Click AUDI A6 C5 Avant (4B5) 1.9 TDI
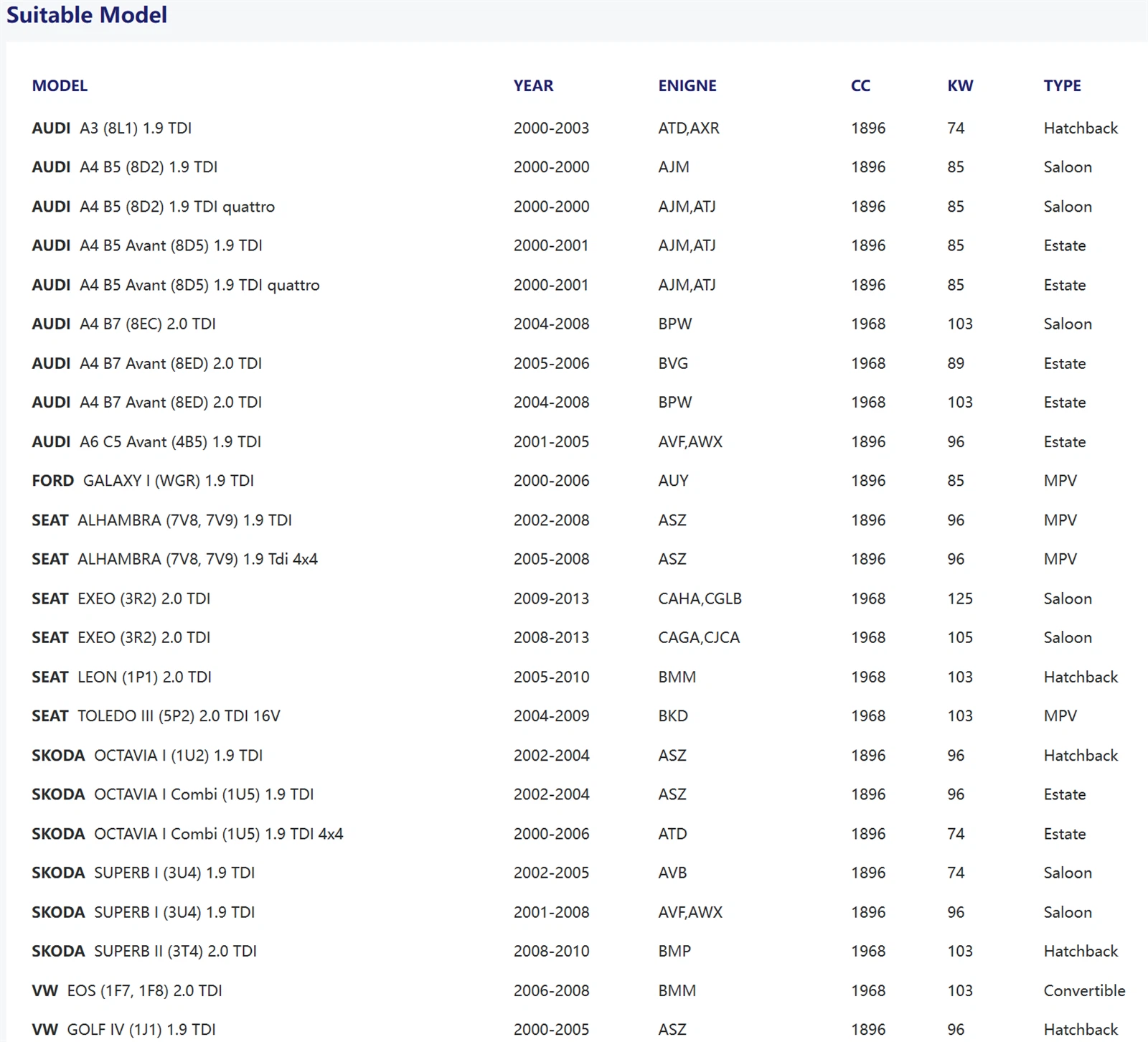Screen dimensions: 1148x1042 146,442
